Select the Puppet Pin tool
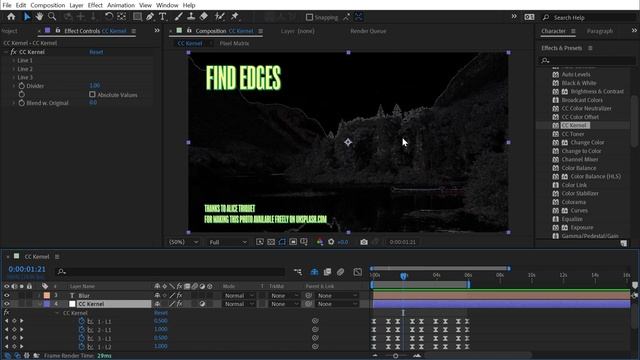The height and width of the screenshot is (360, 640). (235, 17)
